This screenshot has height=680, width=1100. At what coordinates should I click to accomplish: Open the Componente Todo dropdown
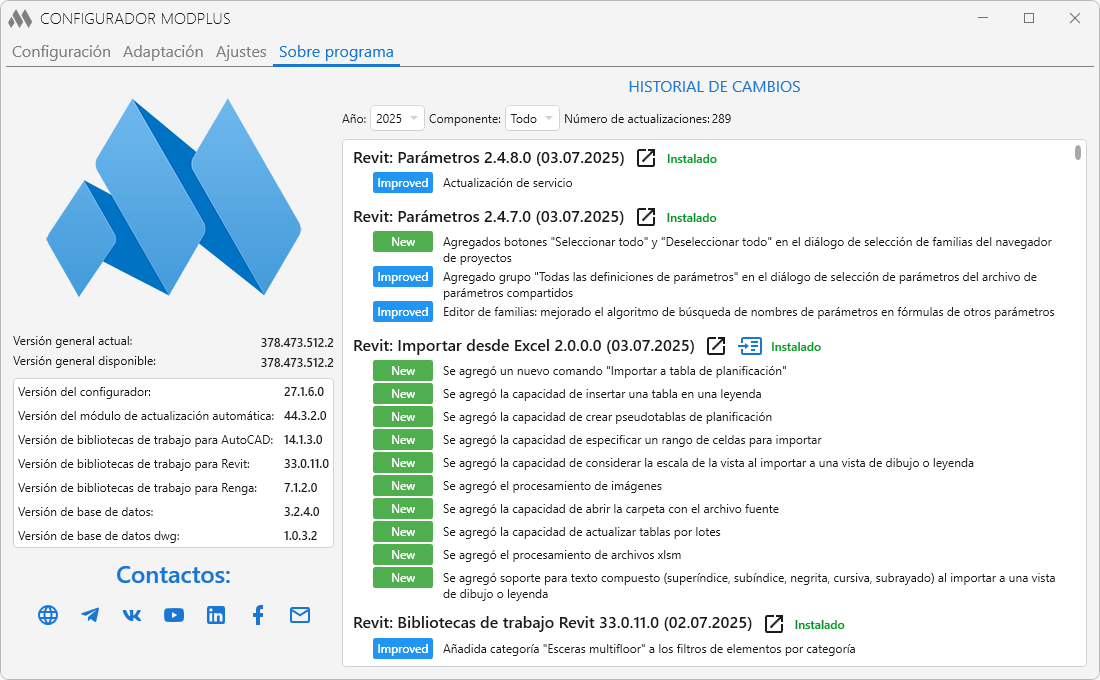point(532,119)
